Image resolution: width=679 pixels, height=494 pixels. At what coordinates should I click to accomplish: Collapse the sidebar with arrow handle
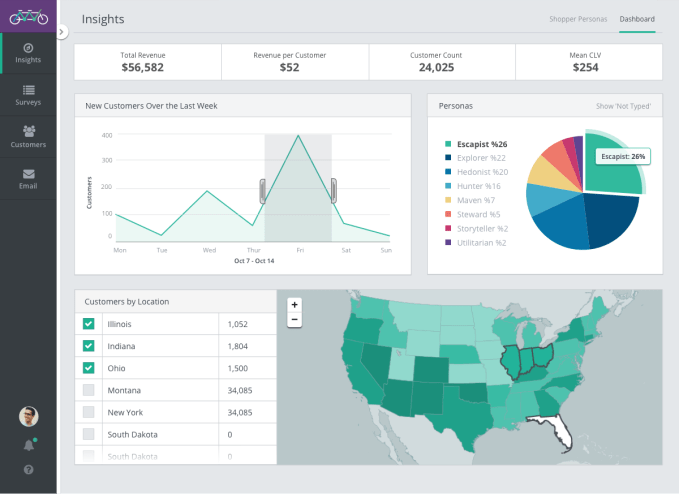click(61, 32)
